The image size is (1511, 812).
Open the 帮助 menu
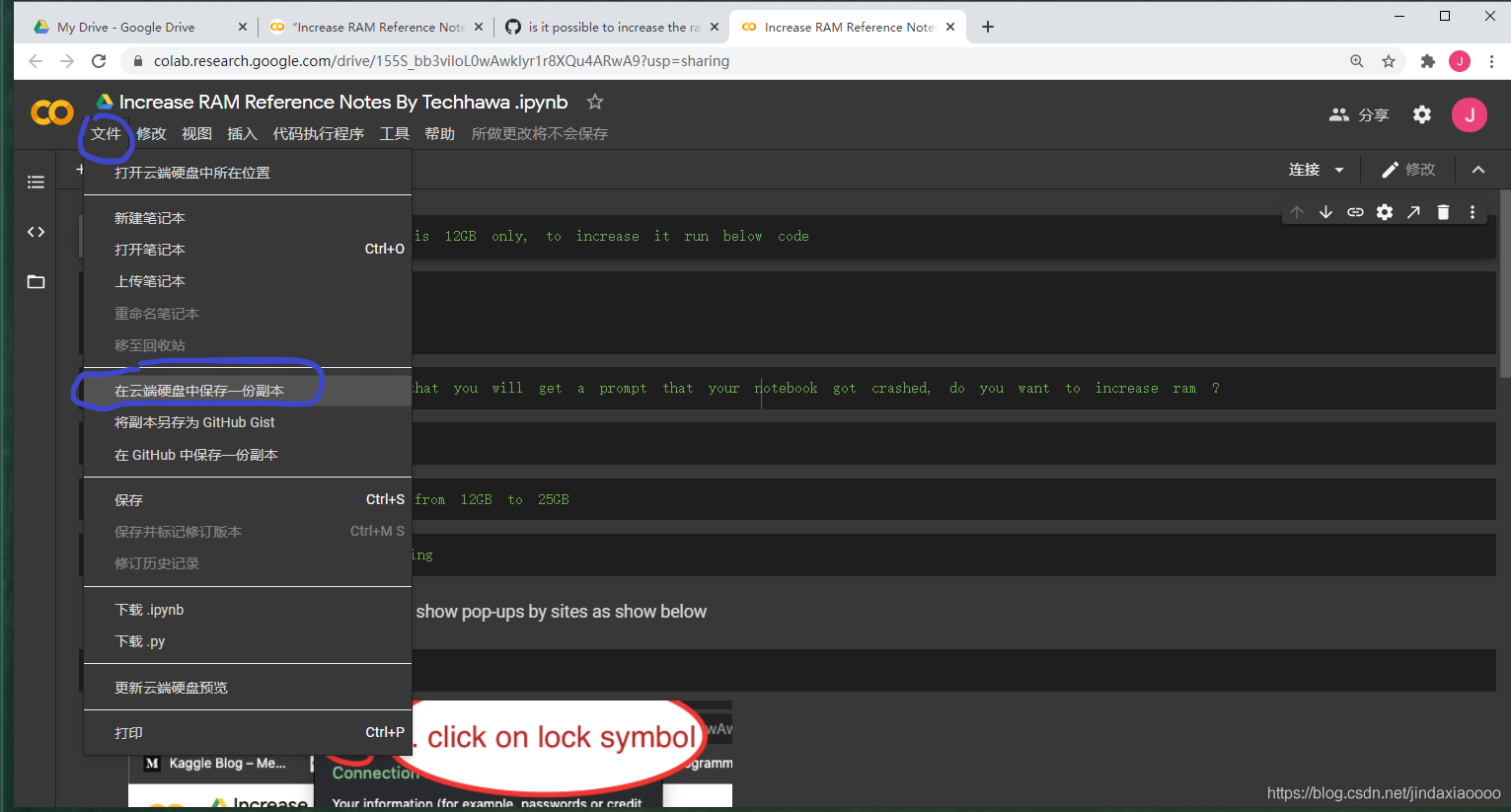pos(439,133)
